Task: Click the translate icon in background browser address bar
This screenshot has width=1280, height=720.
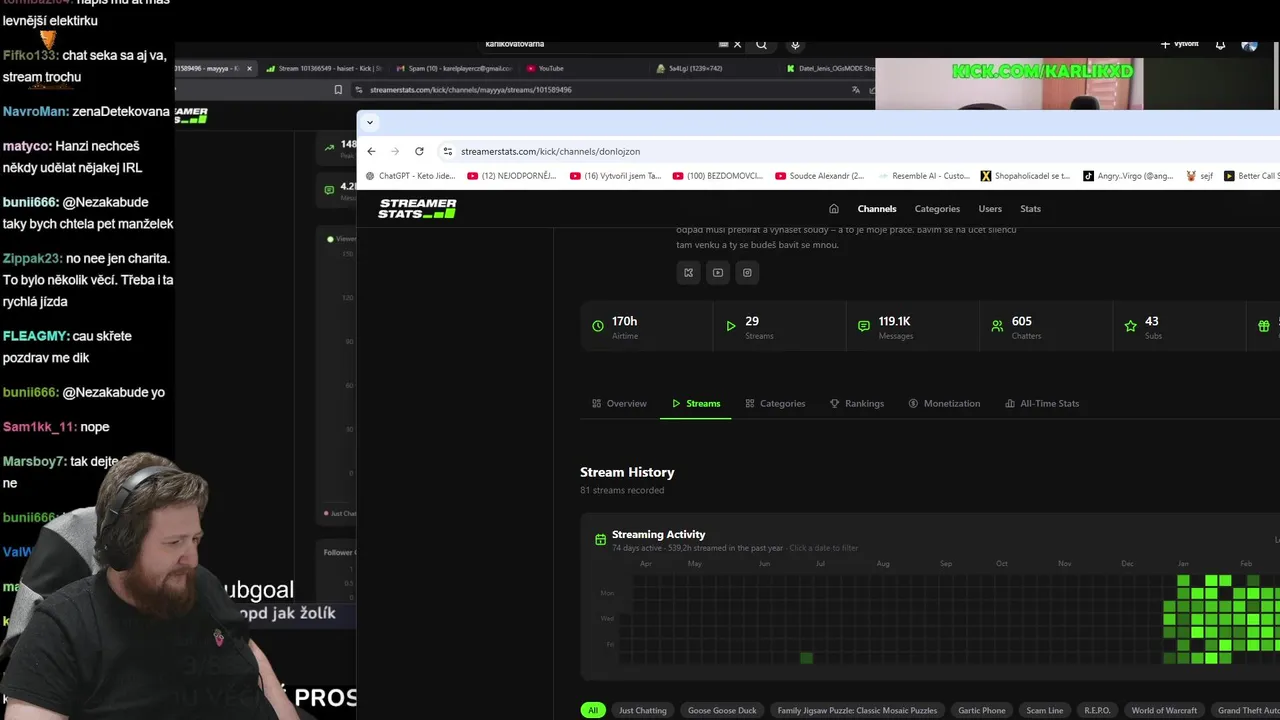Action: [x=856, y=89]
